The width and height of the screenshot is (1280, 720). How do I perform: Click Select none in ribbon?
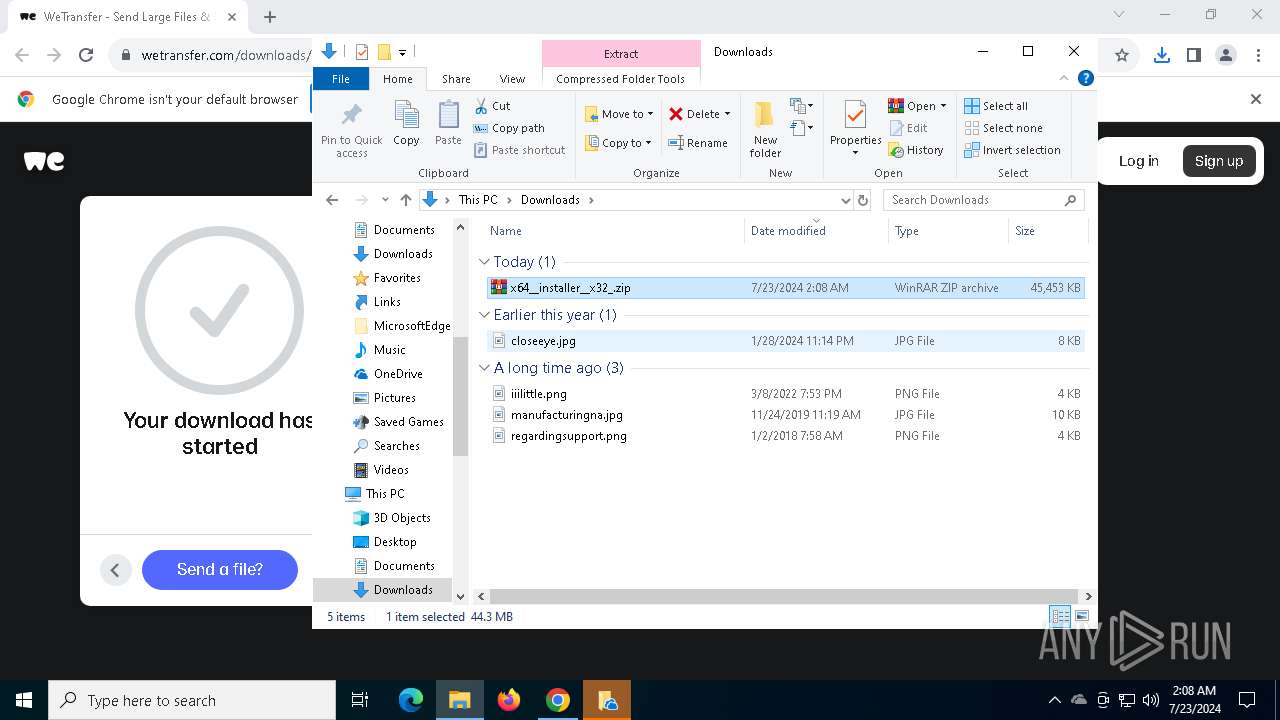pyautogui.click(x=1003, y=128)
